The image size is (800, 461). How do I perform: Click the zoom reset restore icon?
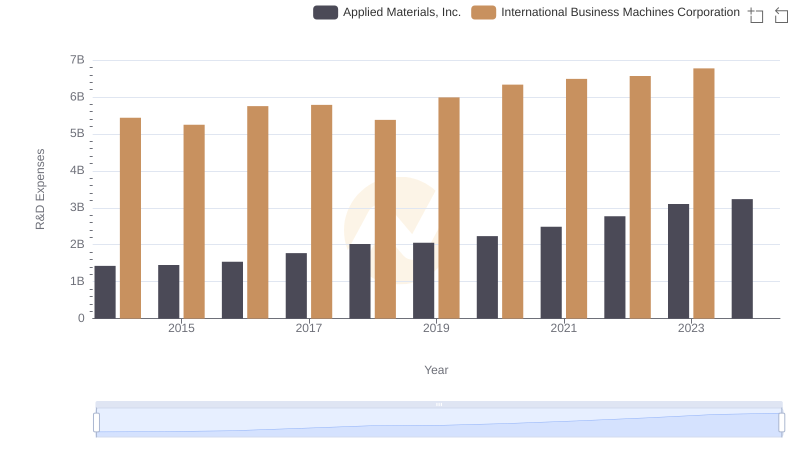coord(781,15)
